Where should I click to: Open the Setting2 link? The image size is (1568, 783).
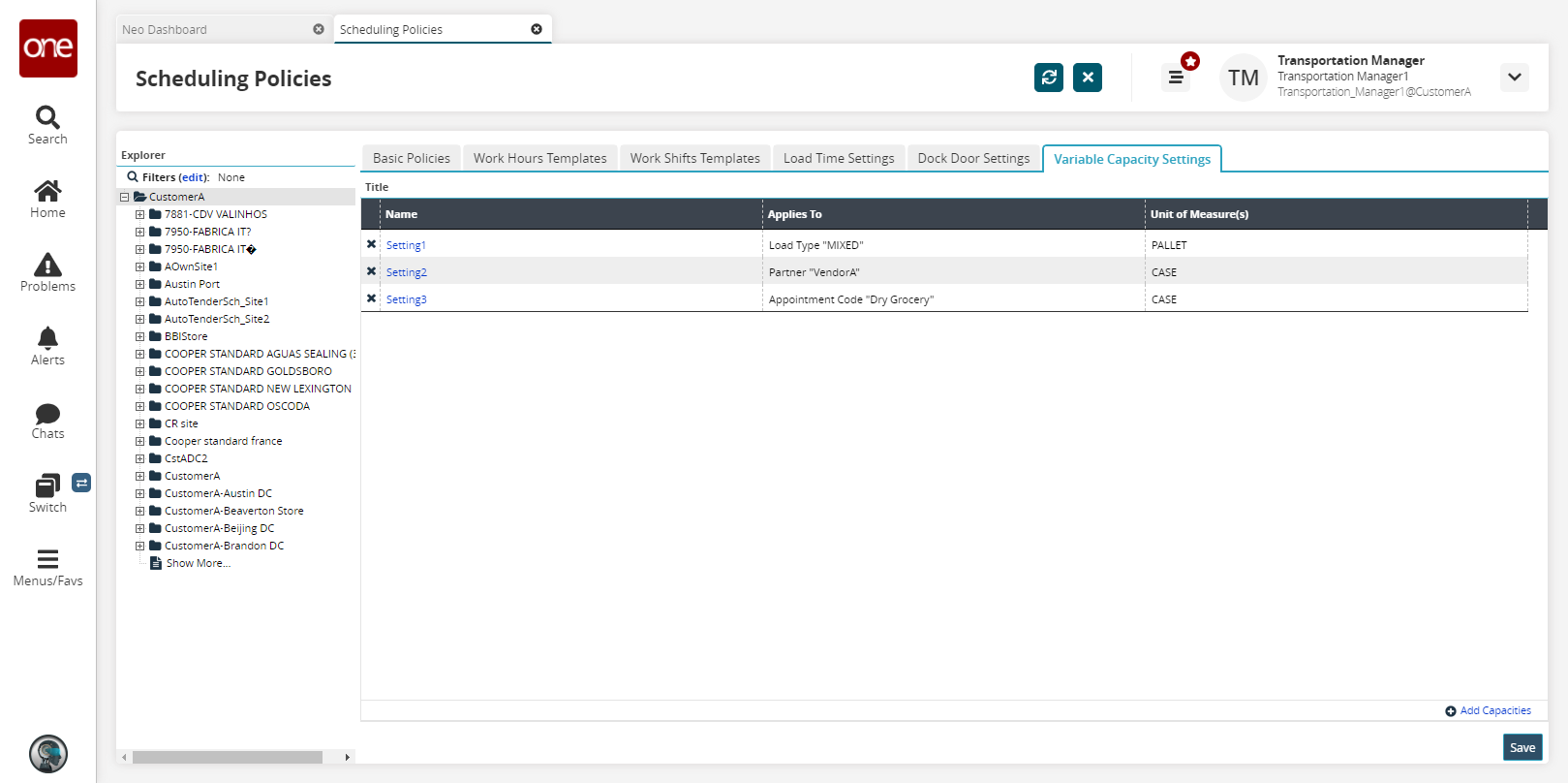[406, 272]
